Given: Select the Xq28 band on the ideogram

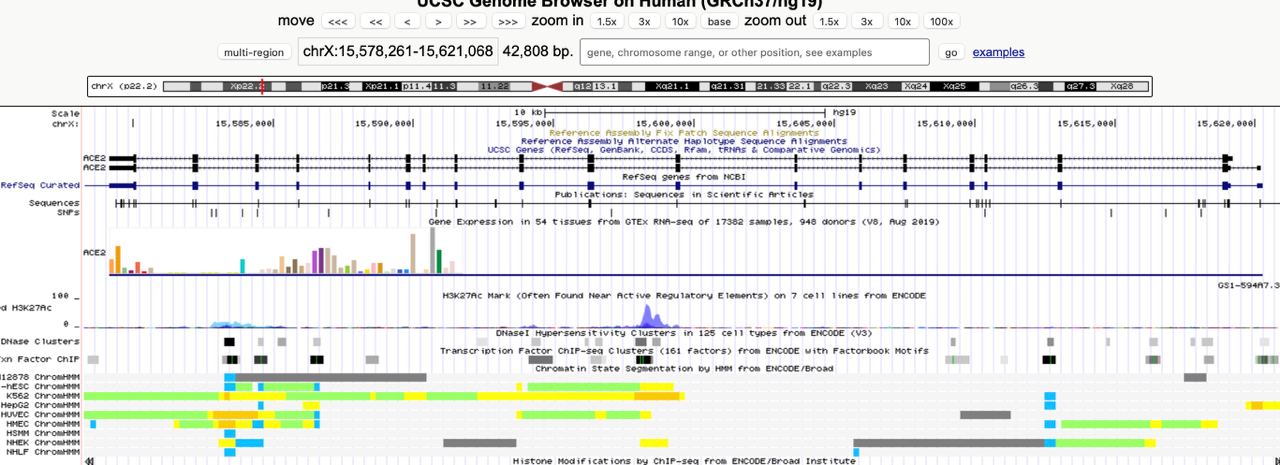Looking at the screenshot, I should (x=1122, y=87).
